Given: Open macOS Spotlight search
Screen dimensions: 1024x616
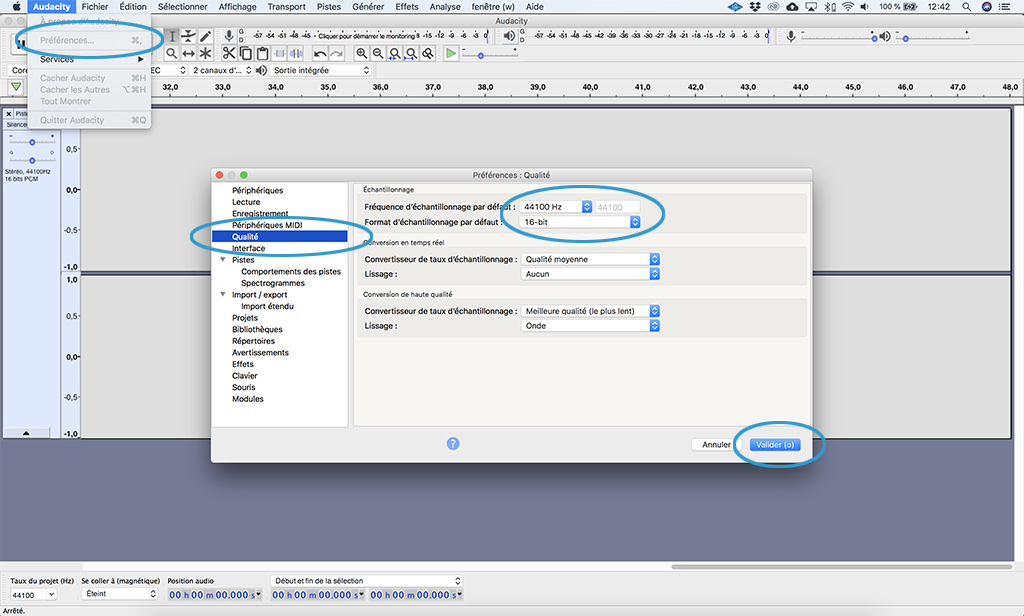Looking at the screenshot, I should [x=966, y=7].
